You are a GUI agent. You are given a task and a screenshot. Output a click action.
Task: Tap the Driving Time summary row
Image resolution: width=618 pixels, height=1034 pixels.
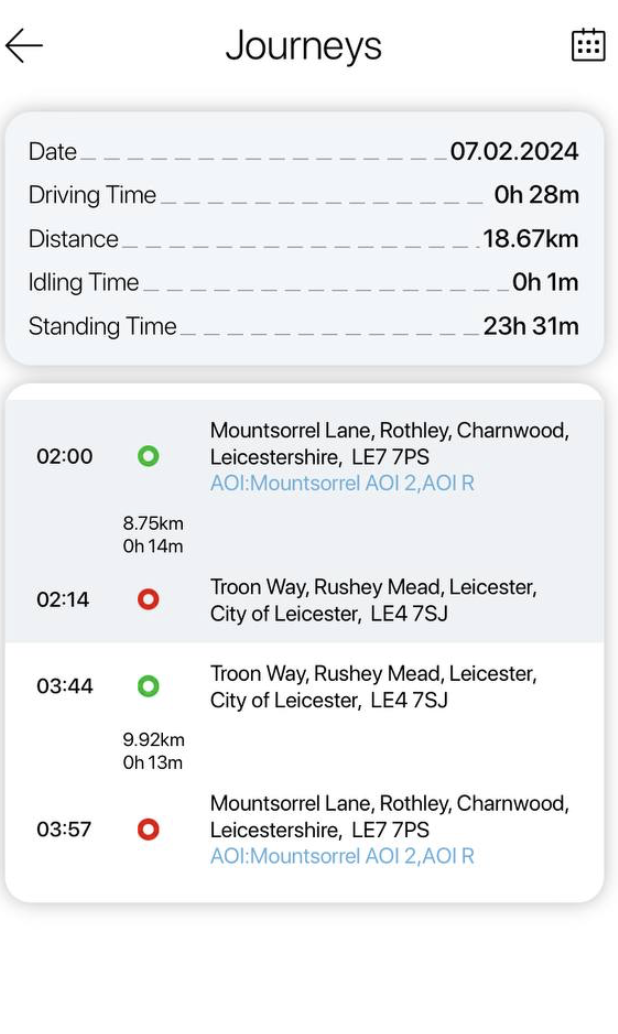[x=303, y=195]
